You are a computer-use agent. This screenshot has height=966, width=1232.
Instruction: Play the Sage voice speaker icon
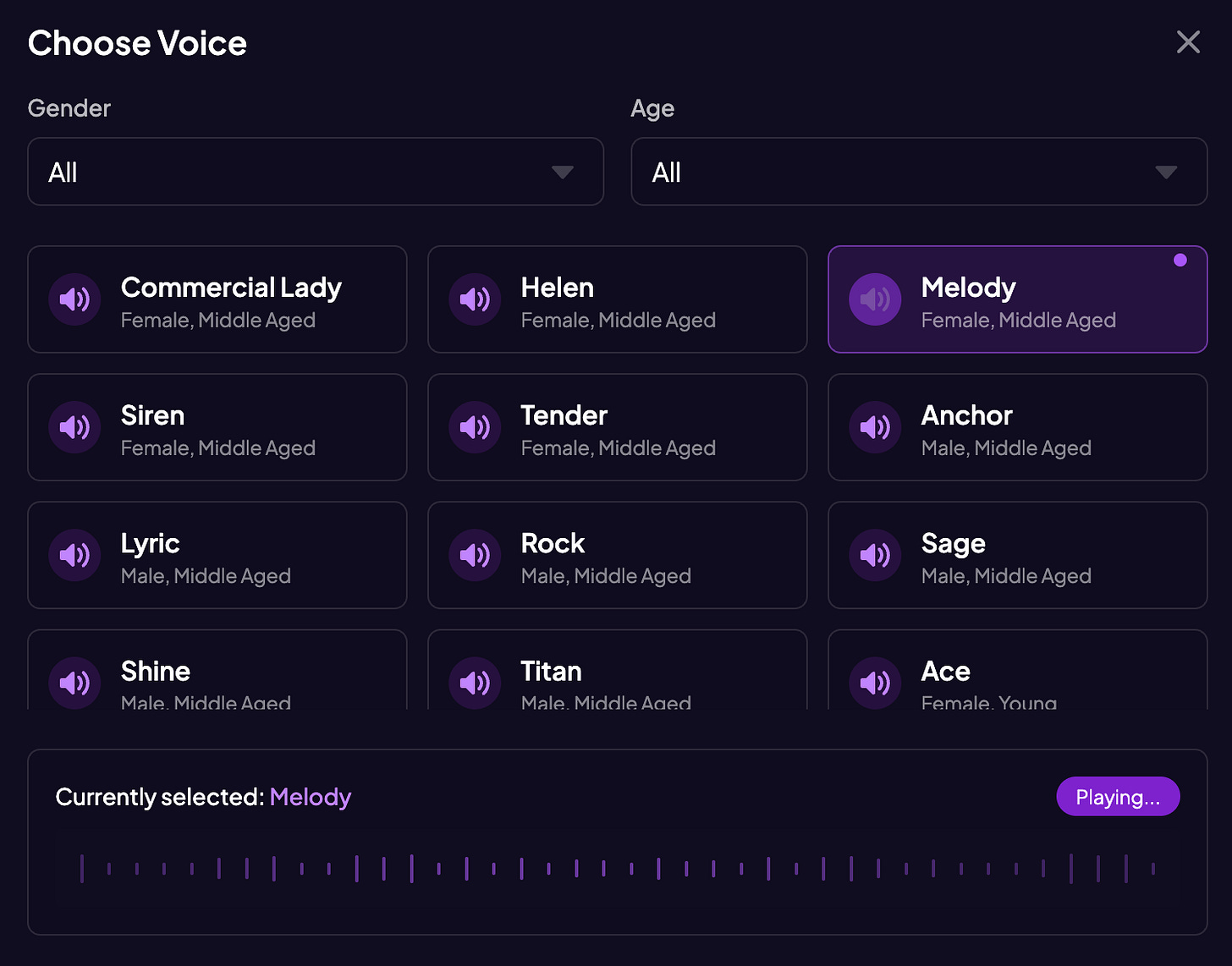coord(875,555)
